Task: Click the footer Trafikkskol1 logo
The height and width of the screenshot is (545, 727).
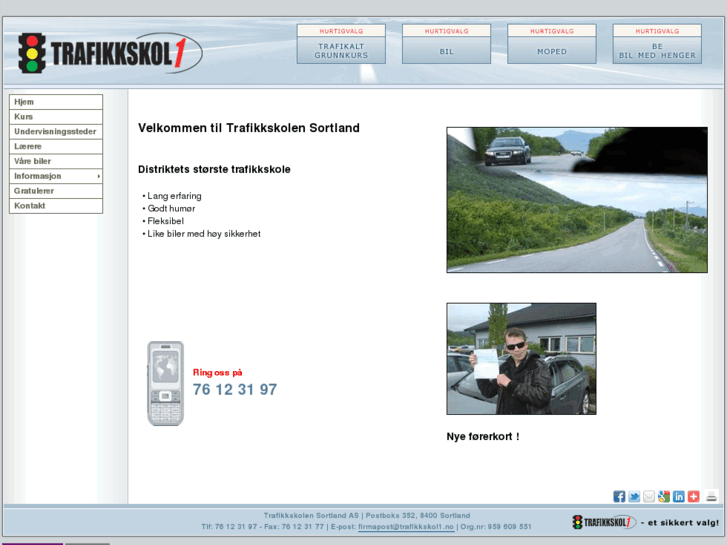Action: coord(604,522)
